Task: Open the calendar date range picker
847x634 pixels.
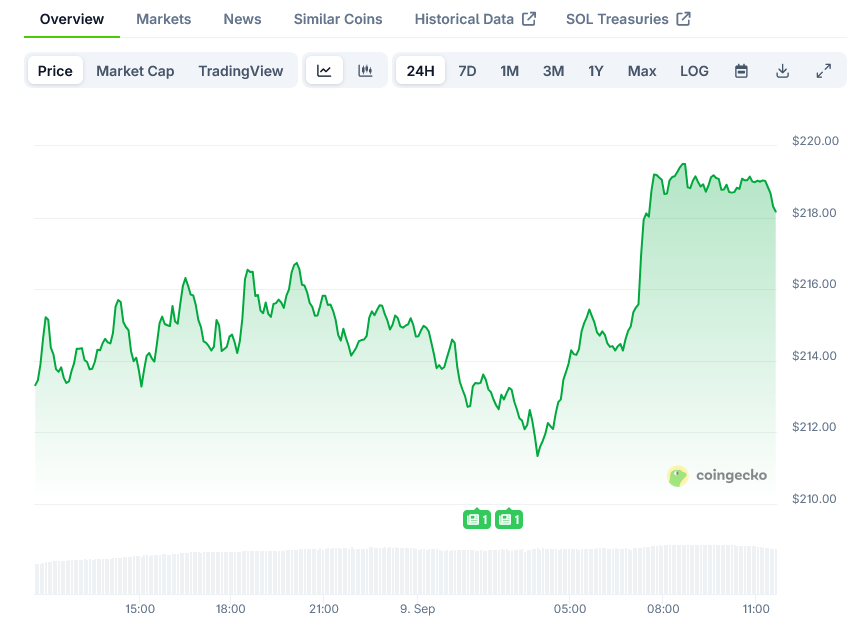Action: tap(741, 71)
